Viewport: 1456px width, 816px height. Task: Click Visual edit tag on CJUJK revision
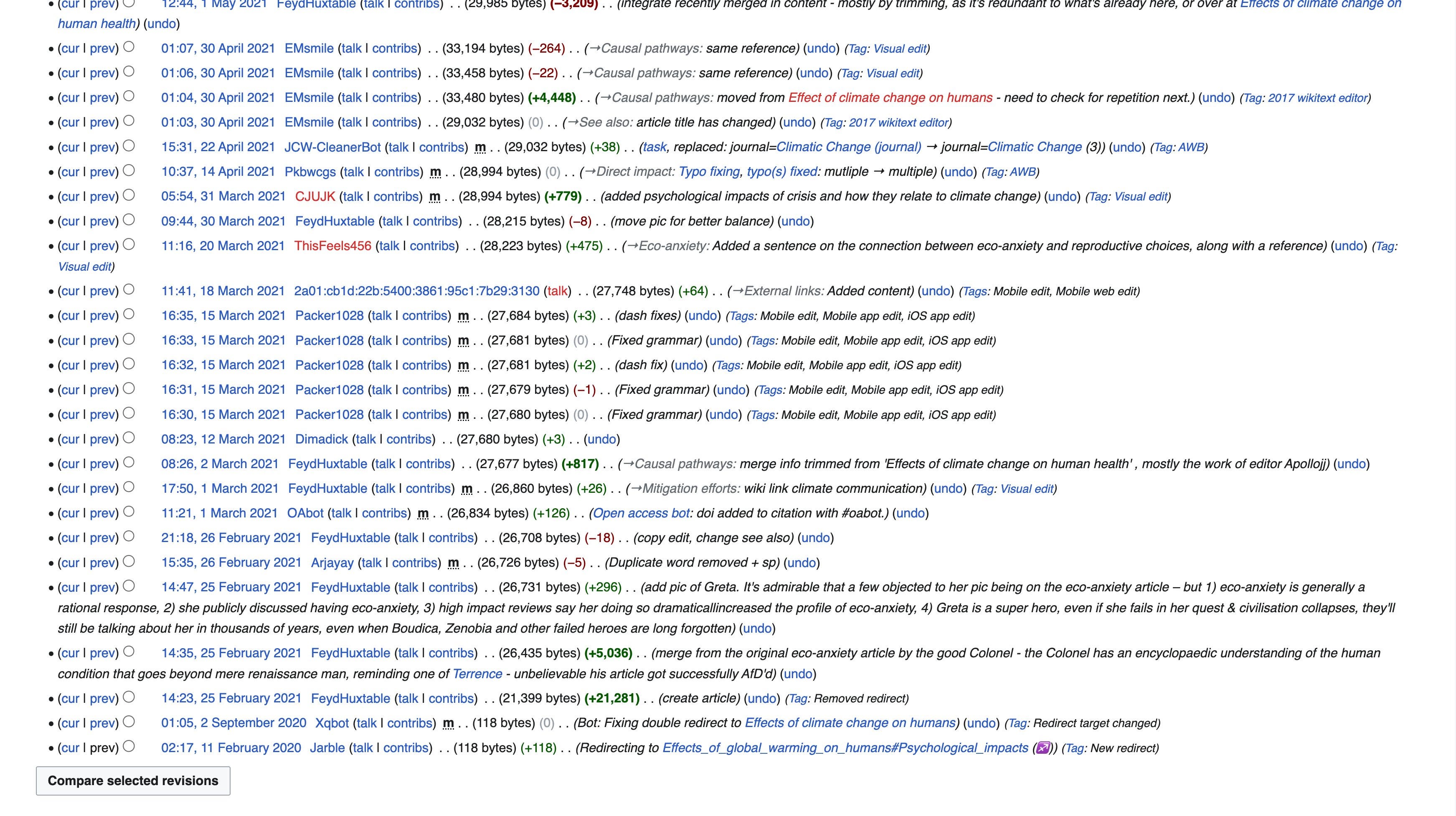click(1141, 197)
